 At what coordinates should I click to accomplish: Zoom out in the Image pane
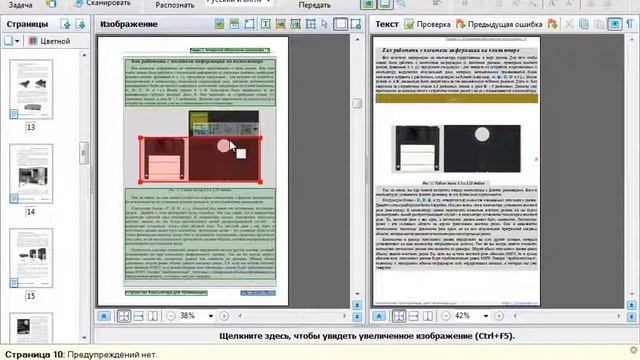point(171,316)
